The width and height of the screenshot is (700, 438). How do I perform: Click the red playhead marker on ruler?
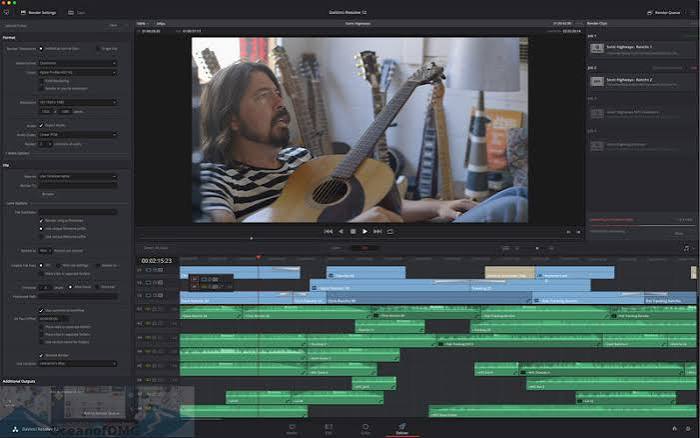coord(258,258)
